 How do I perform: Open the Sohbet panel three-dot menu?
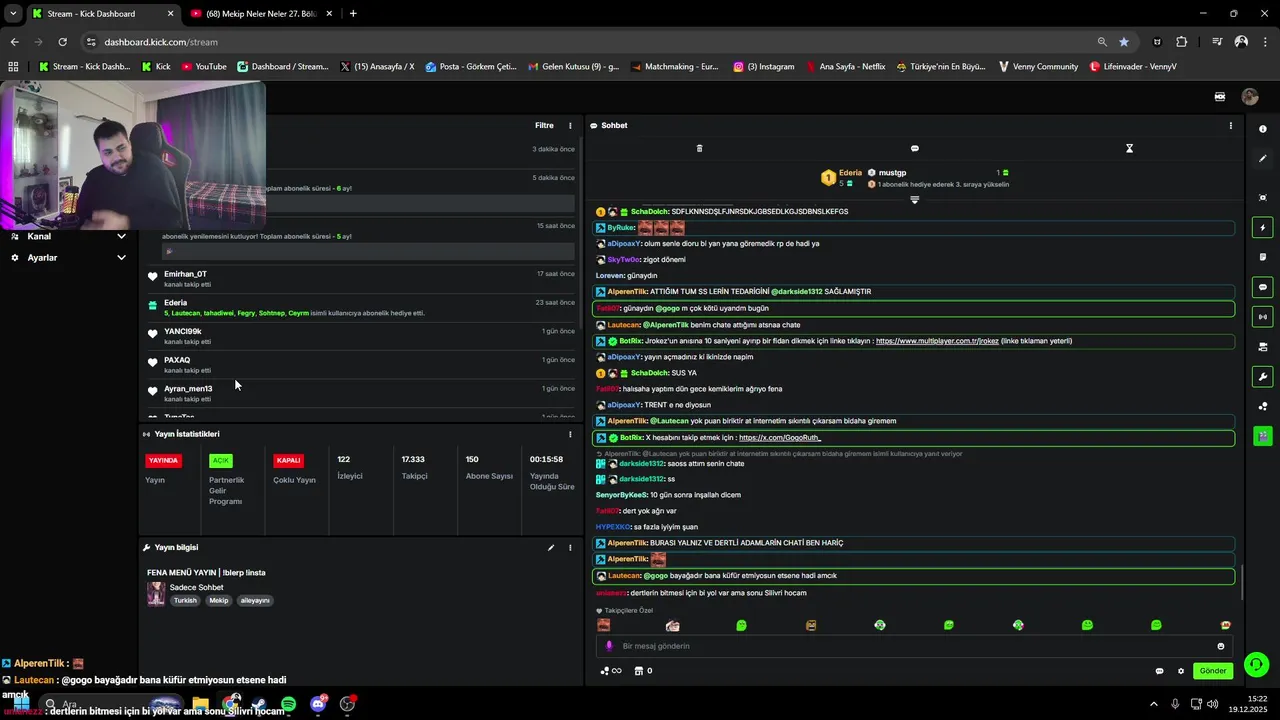click(1230, 126)
